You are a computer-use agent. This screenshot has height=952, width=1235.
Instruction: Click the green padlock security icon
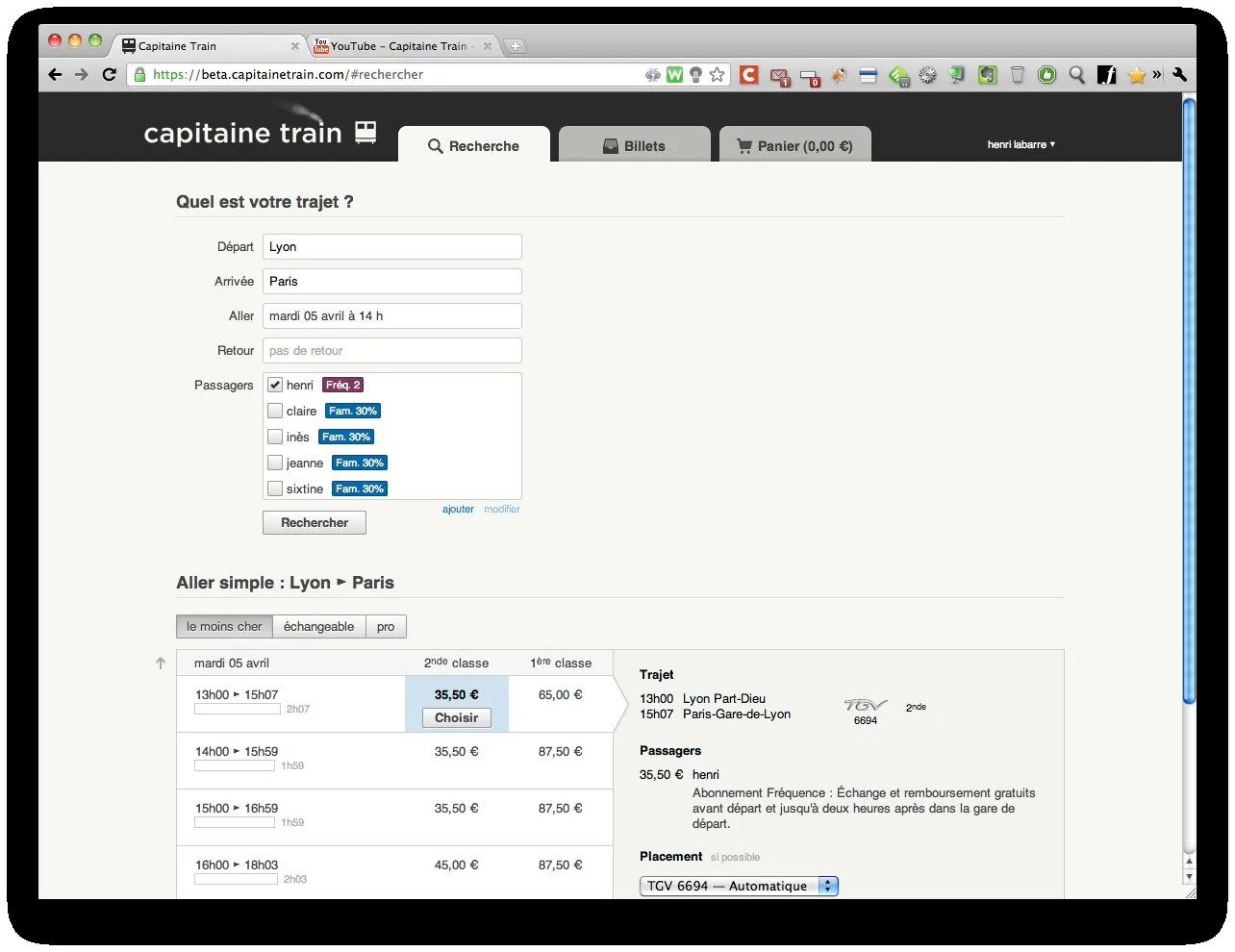tap(139, 74)
